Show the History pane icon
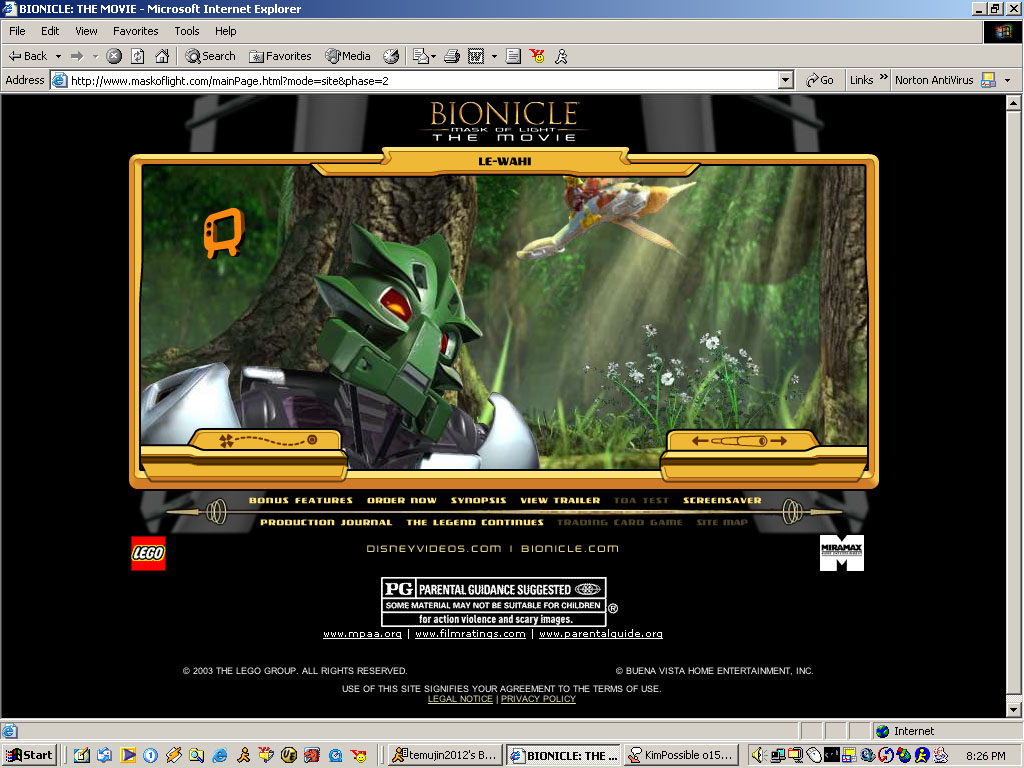This screenshot has width=1024, height=768. pyautogui.click(x=391, y=56)
